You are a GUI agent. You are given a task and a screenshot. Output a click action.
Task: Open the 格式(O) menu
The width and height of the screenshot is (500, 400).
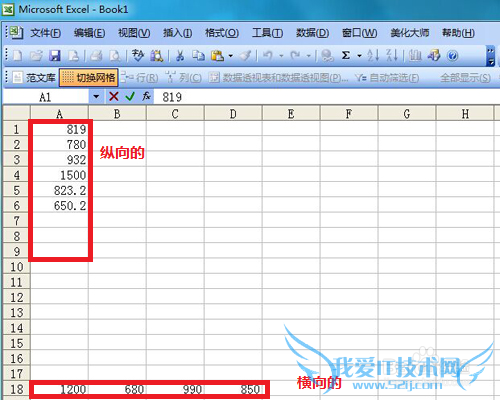point(222,33)
